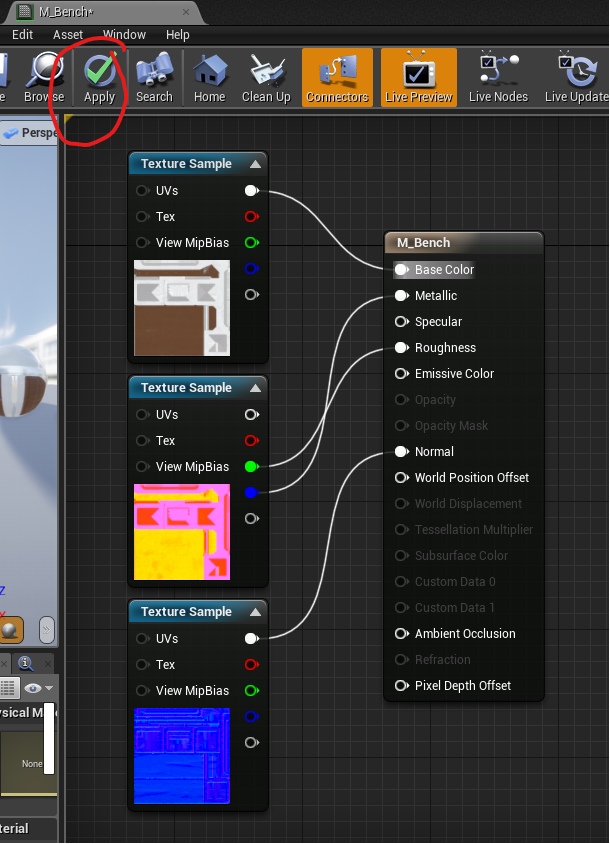Image resolution: width=610 pixels, height=844 pixels.
Task: Open the Edit menu
Action: coord(23,34)
